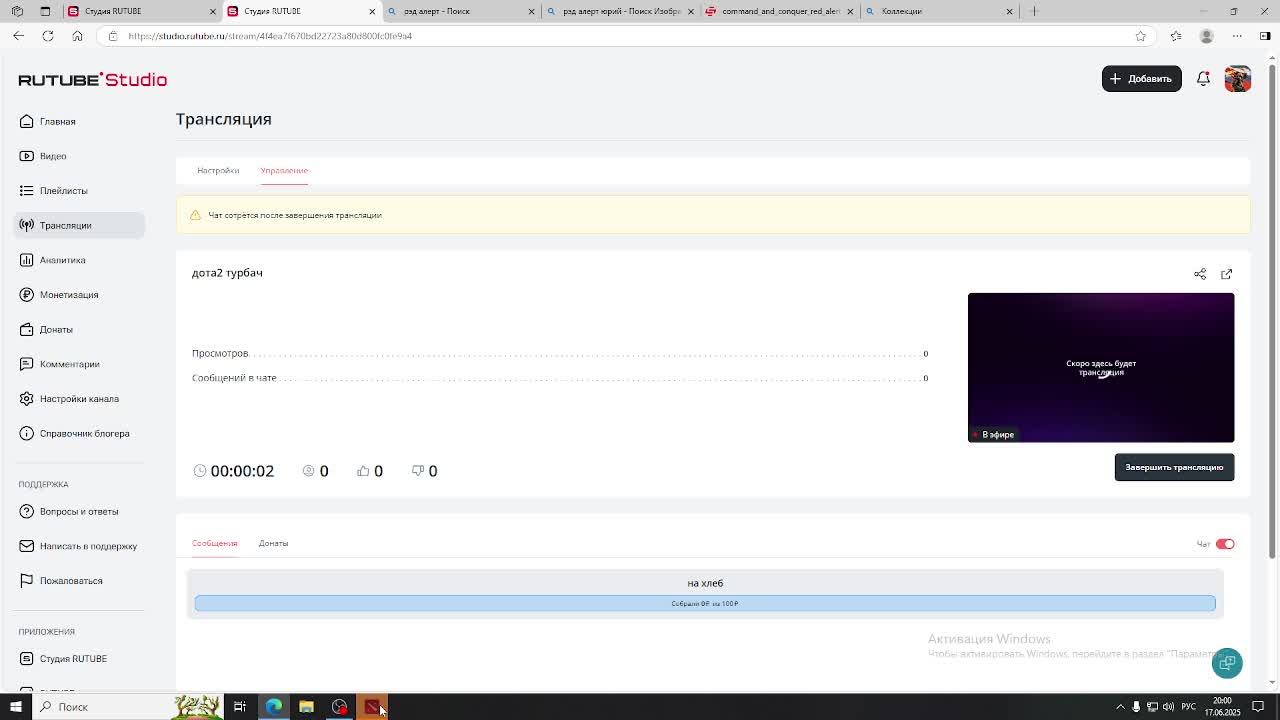1280x720 pixels.
Task: Switch to first Студия RUTUBE browser tab
Action: tap(140, 11)
